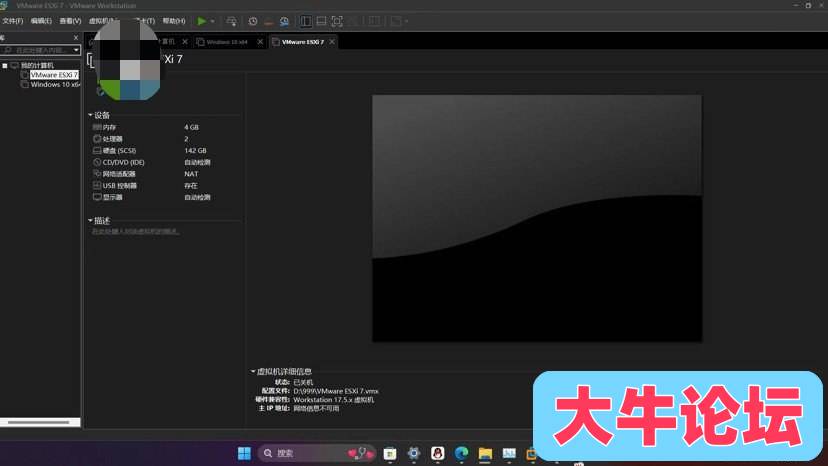Toggle the library sidebar view toolbar icon
Image resolution: width=828 pixels, height=466 pixels.
click(305, 21)
